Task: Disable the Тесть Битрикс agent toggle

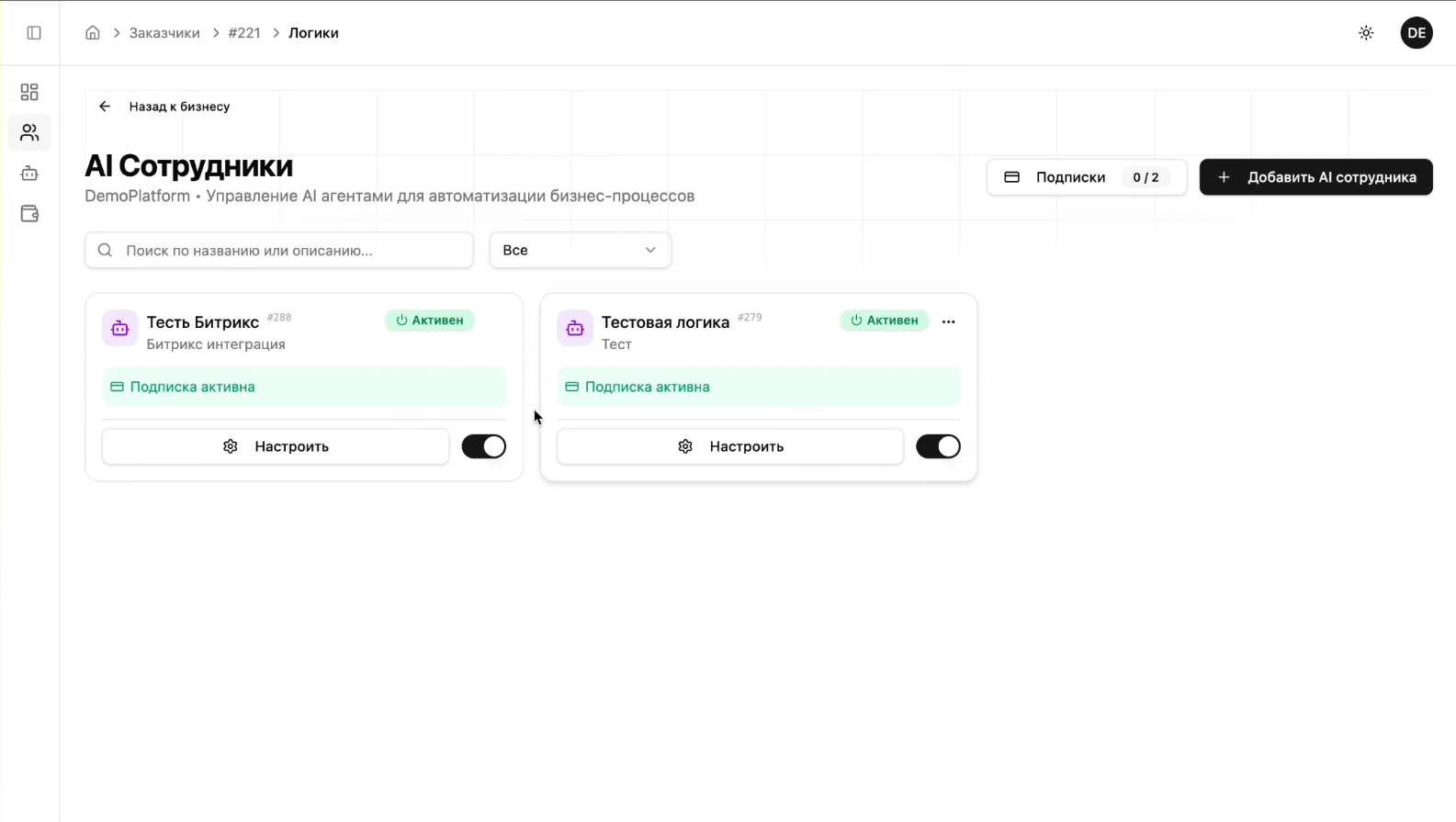Action: (483, 446)
